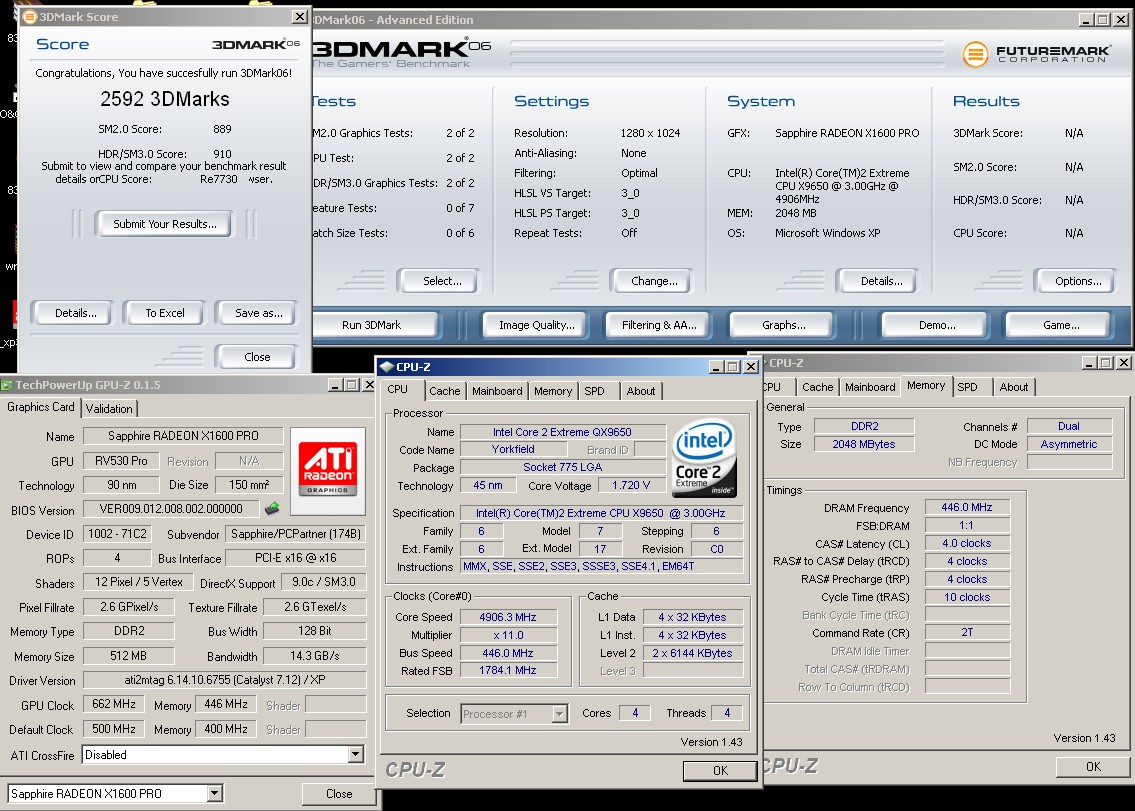Click the Core Speed 4906.3 MHz value
The image size is (1135, 811).
pyautogui.click(x=508, y=617)
